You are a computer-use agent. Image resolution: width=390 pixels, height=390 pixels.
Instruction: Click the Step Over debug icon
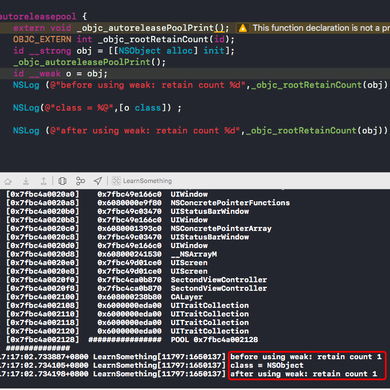coord(8,181)
